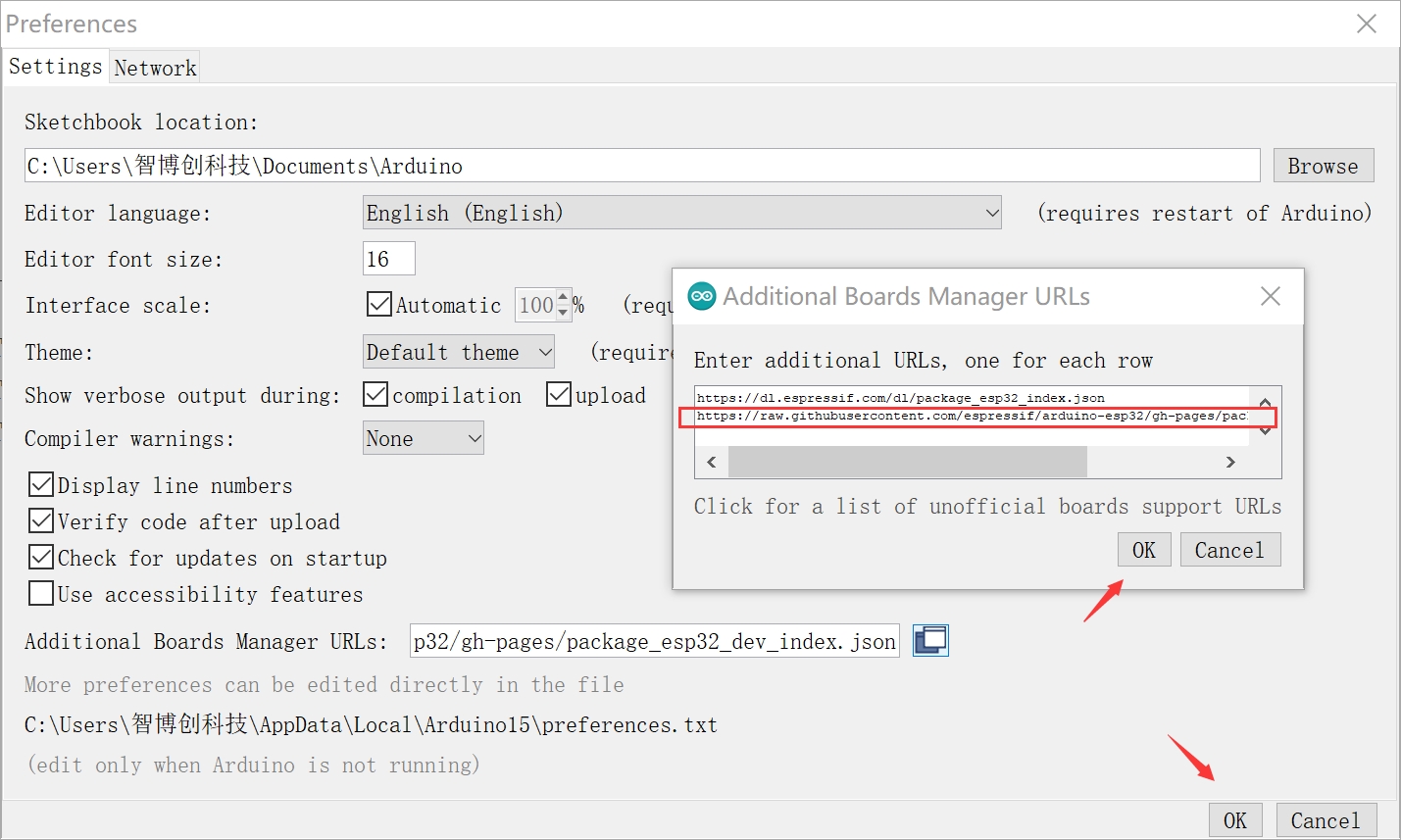
Task: Click the right scroll arrow in URL box
Action: pos(1230,462)
